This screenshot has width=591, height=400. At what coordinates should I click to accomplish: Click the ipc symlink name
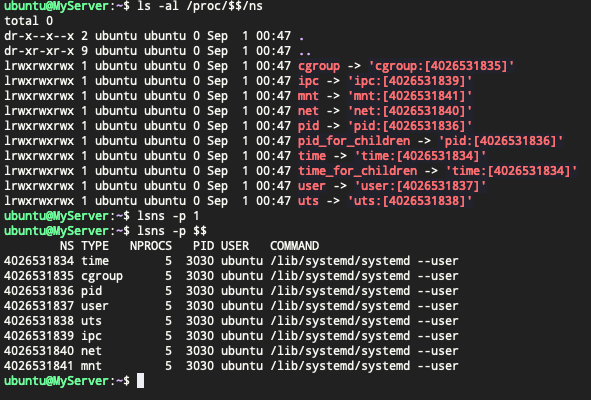[x=308, y=81]
